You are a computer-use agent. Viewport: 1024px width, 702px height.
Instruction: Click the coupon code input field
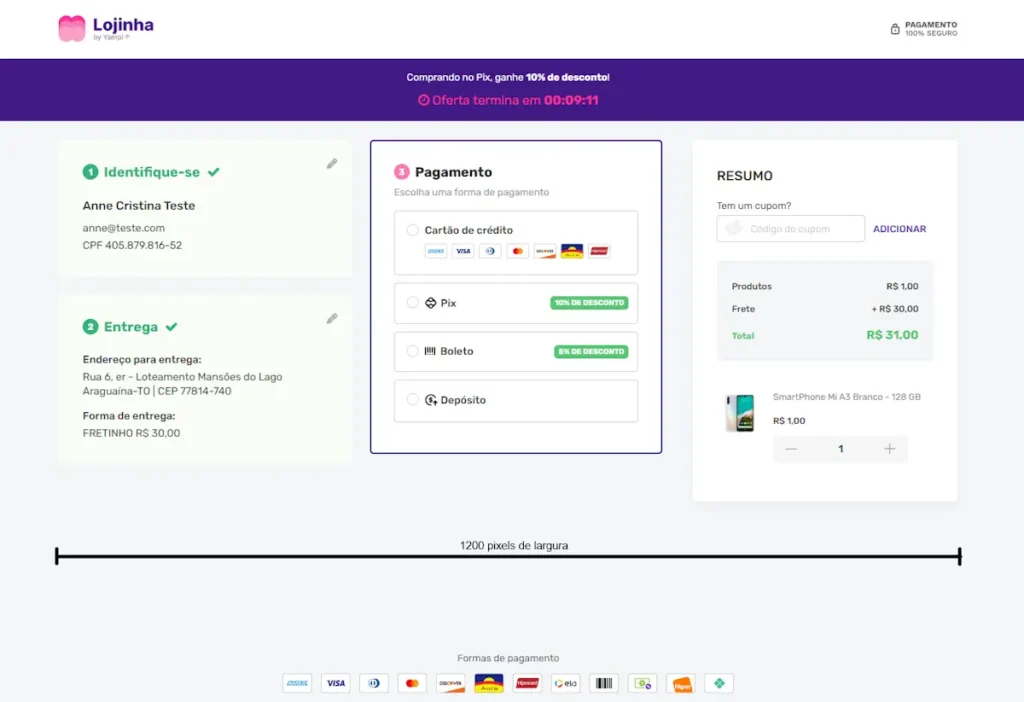point(790,229)
